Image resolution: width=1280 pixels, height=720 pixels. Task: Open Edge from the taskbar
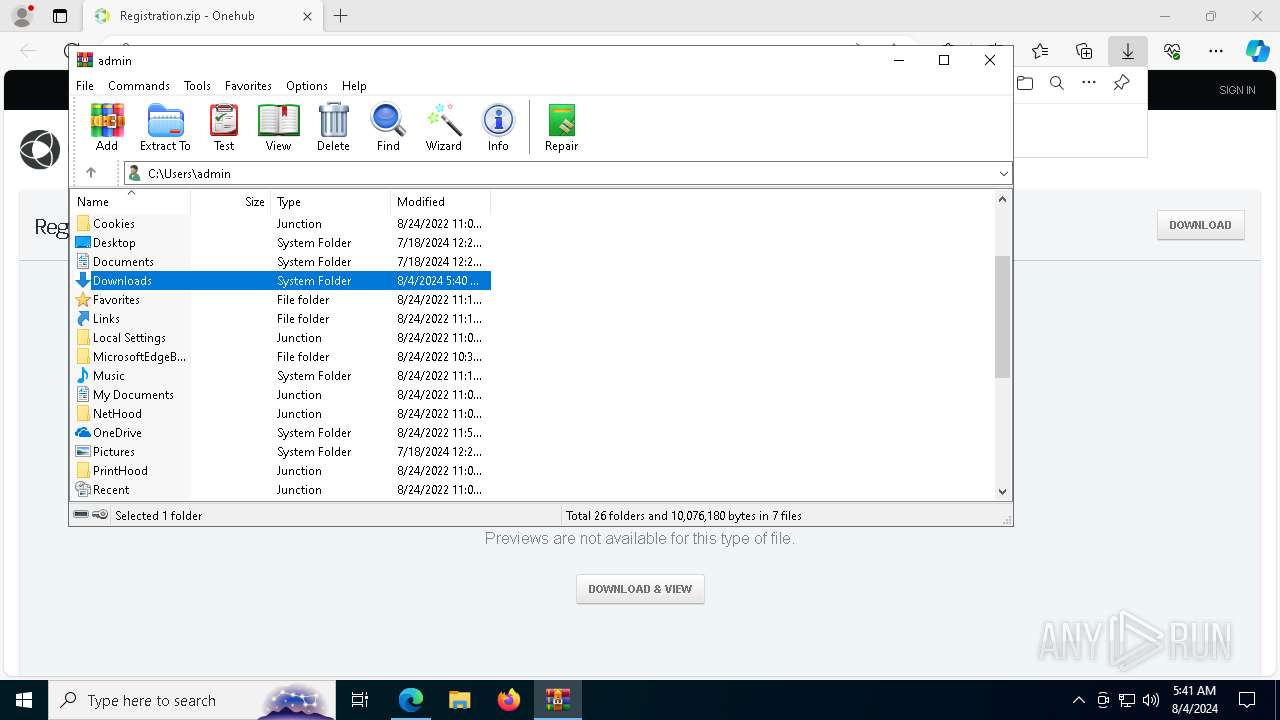(x=411, y=700)
